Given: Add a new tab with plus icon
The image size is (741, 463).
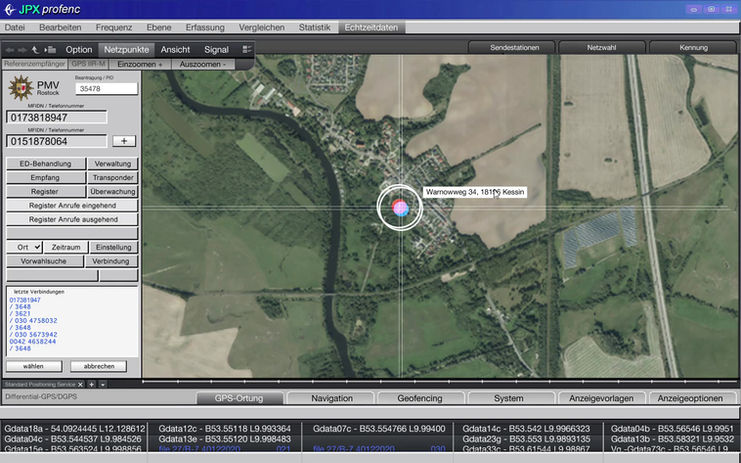Looking at the screenshot, I should (92, 385).
